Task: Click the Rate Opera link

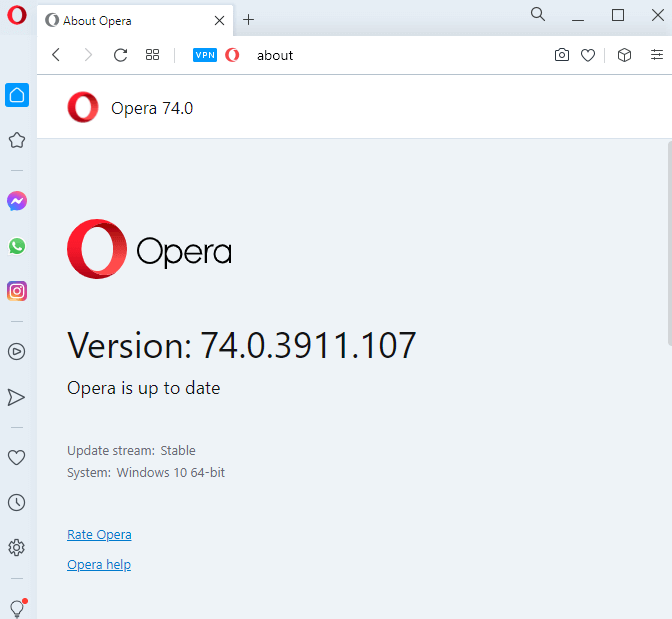Action: point(99,535)
